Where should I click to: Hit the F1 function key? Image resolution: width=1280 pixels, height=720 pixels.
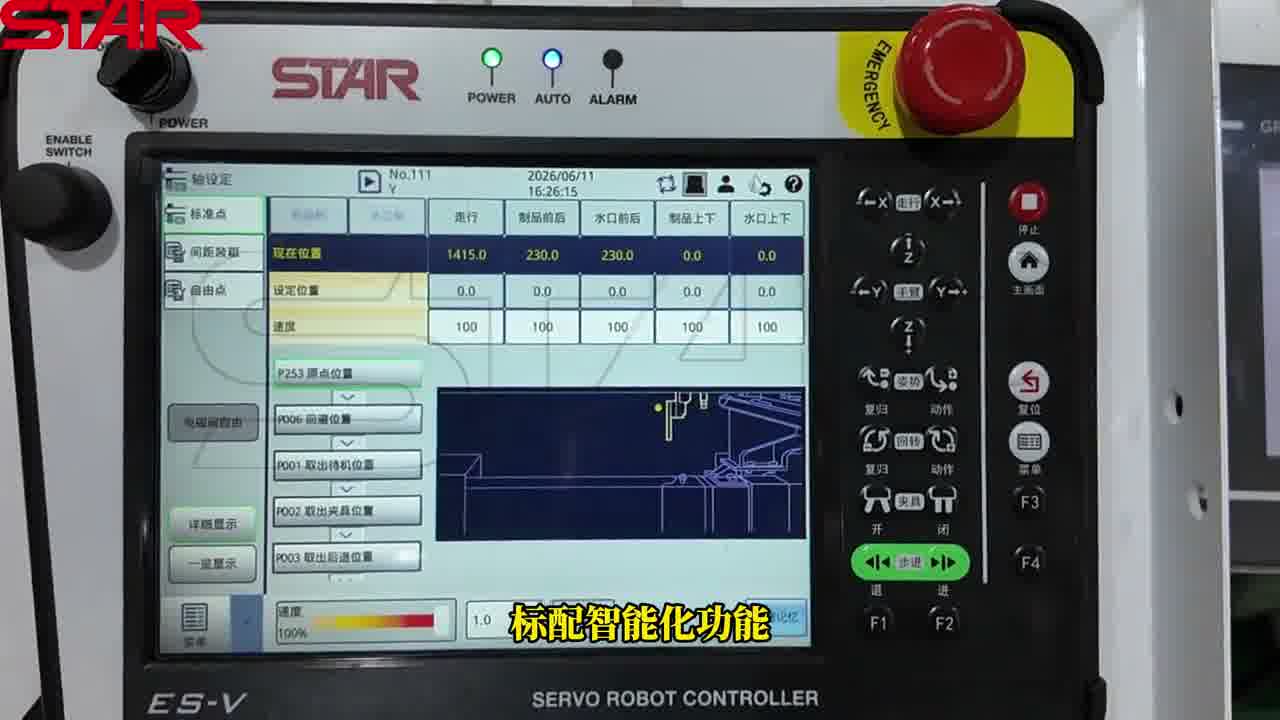(x=878, y=623)
